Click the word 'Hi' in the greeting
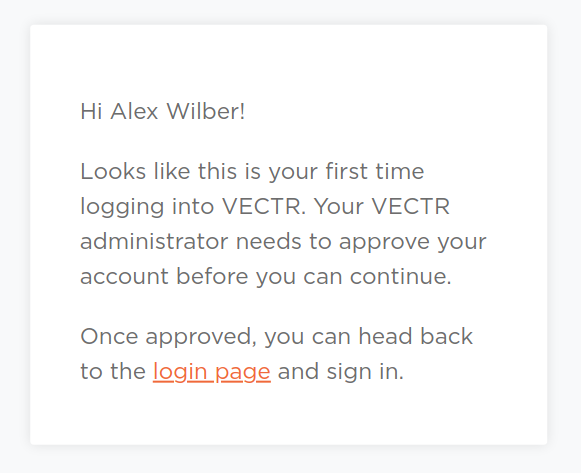The height and width of the screenshot is (473, 581). point(91,111)
